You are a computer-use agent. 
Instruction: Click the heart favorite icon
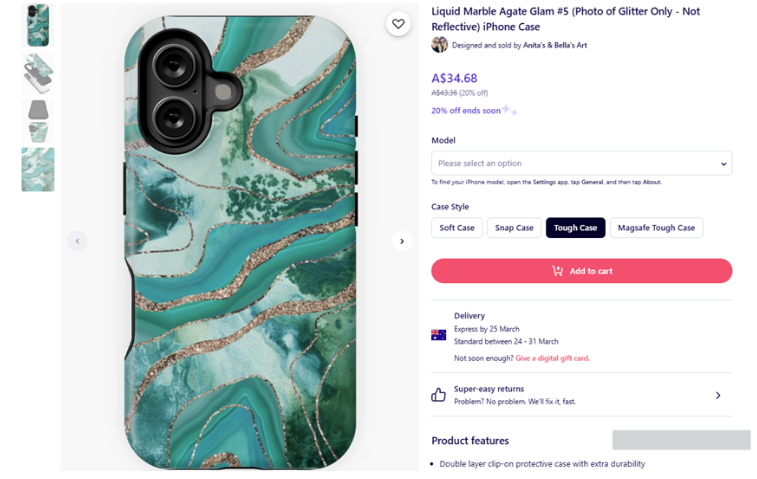tap(398, 24)
